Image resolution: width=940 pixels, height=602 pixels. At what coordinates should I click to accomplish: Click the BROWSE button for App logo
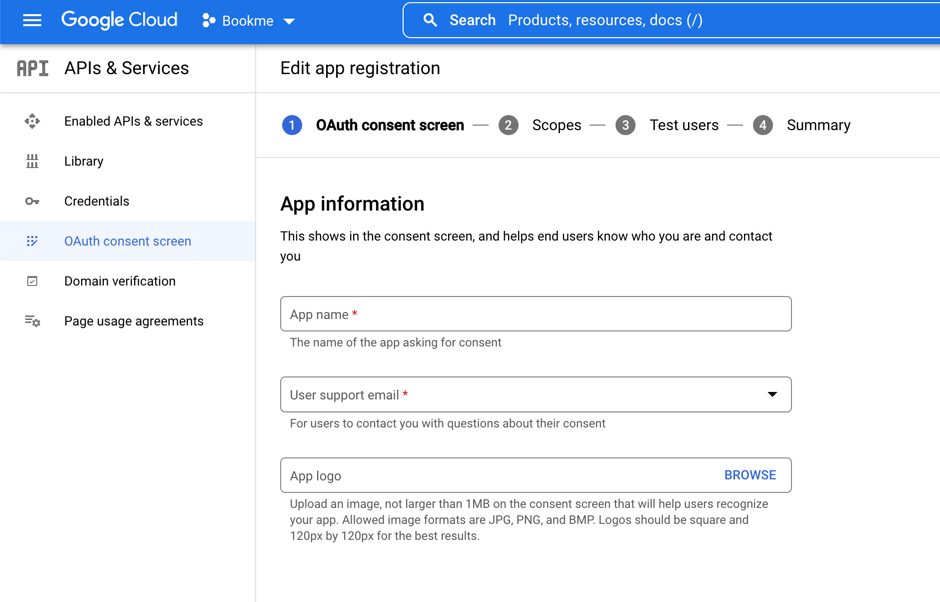click(x=749, y=475)
